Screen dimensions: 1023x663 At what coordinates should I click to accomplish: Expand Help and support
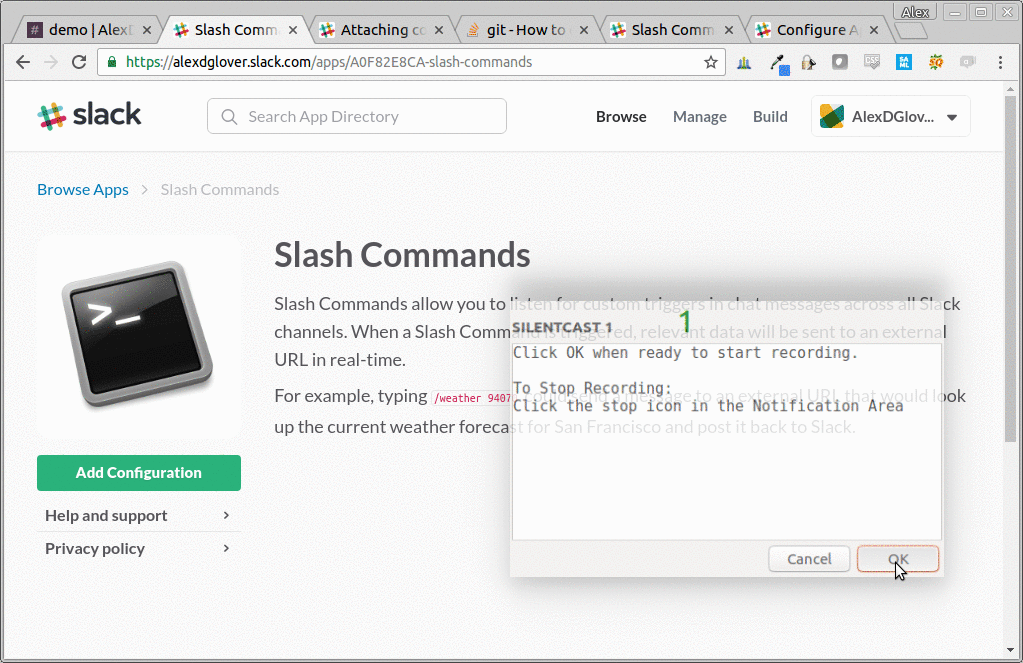click(139, 516)
